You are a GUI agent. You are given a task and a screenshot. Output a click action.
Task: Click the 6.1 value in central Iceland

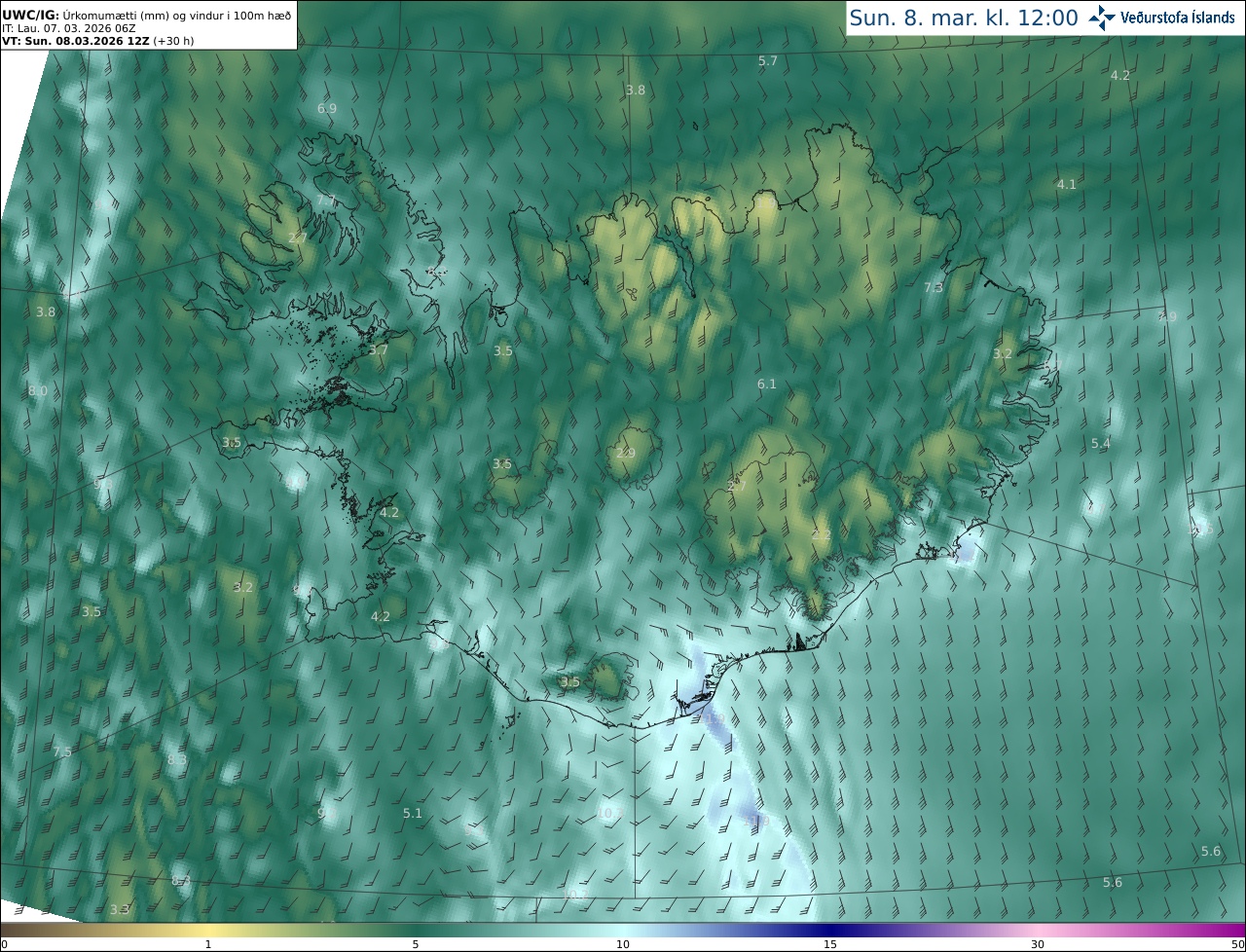(767, 384)
